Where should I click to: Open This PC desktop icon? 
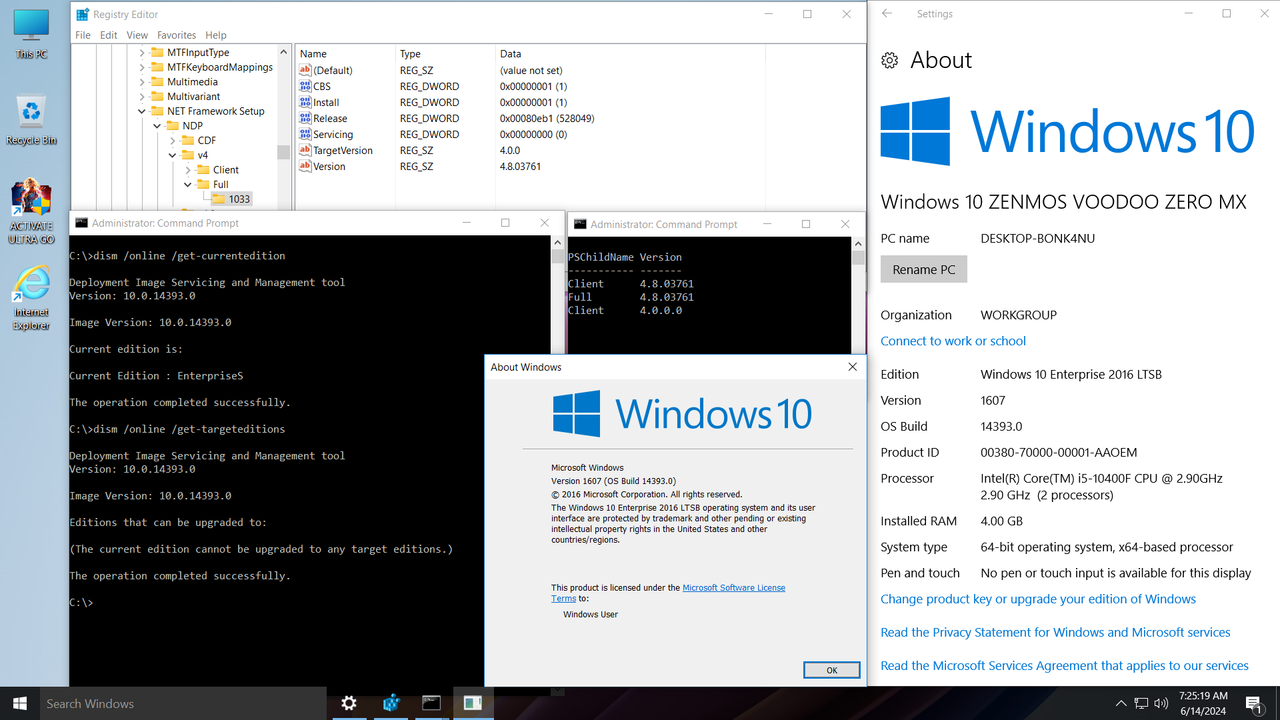31,33
